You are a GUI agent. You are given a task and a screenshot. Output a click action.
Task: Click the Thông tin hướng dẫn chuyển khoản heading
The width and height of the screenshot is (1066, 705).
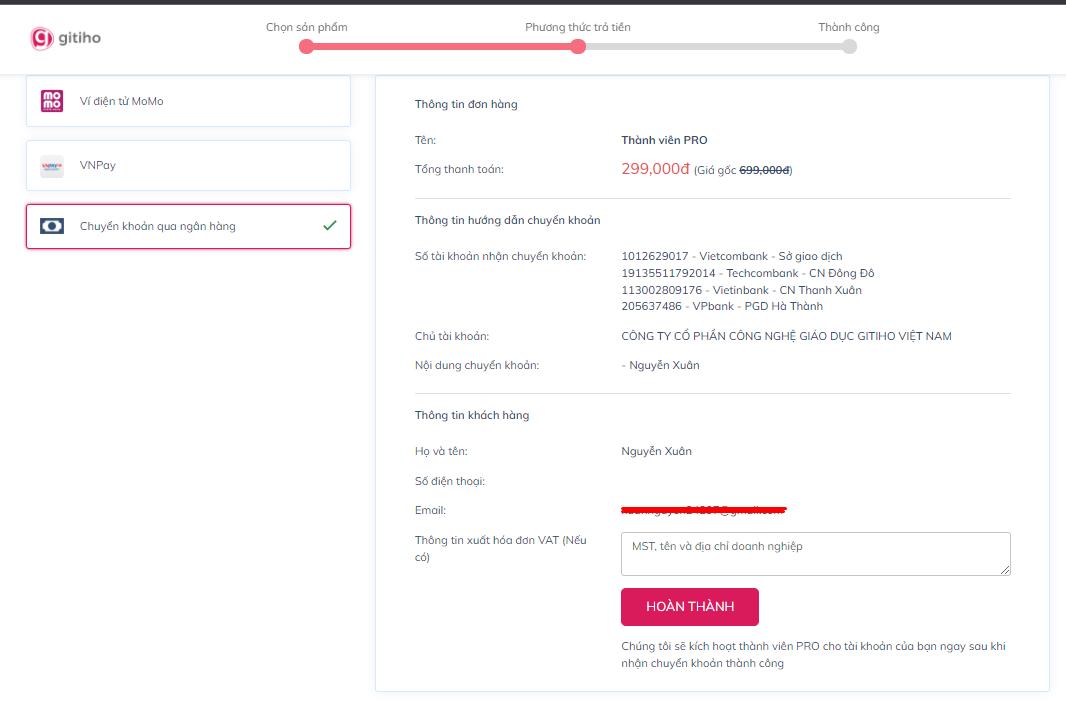click(x=508, y=220)
